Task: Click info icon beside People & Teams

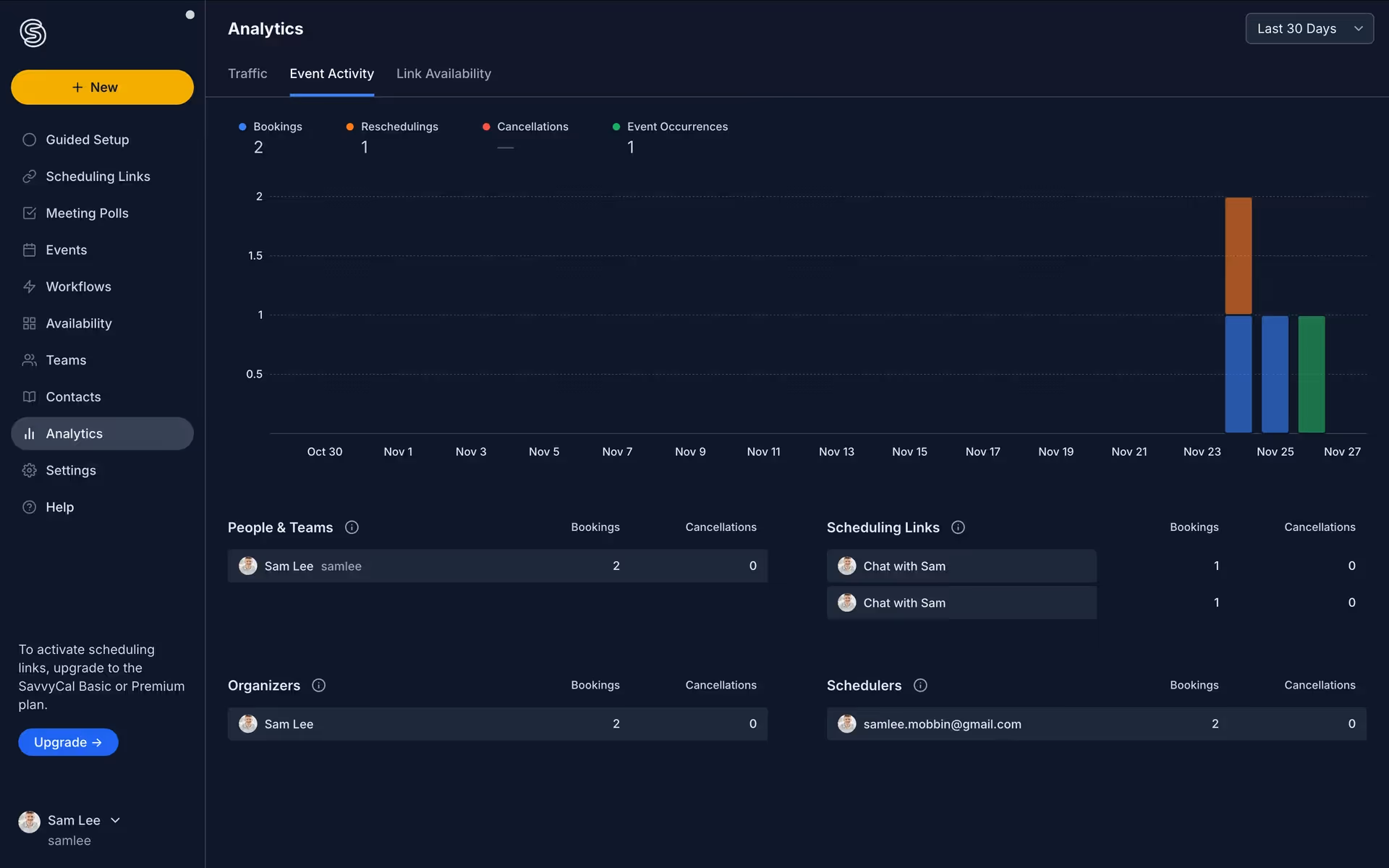Action: (352, 527)
